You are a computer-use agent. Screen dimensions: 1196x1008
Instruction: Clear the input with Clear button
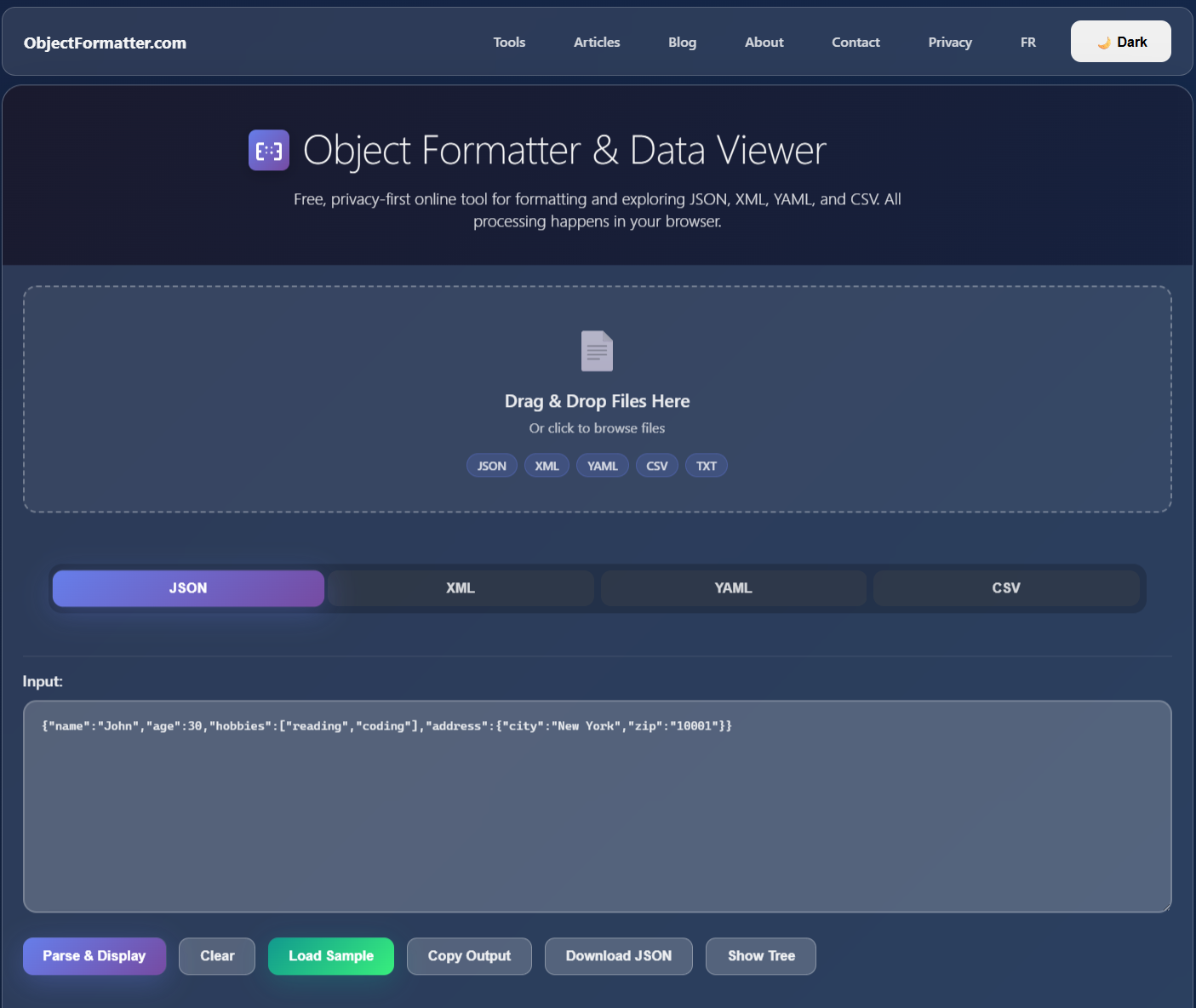tap(217, 956)
